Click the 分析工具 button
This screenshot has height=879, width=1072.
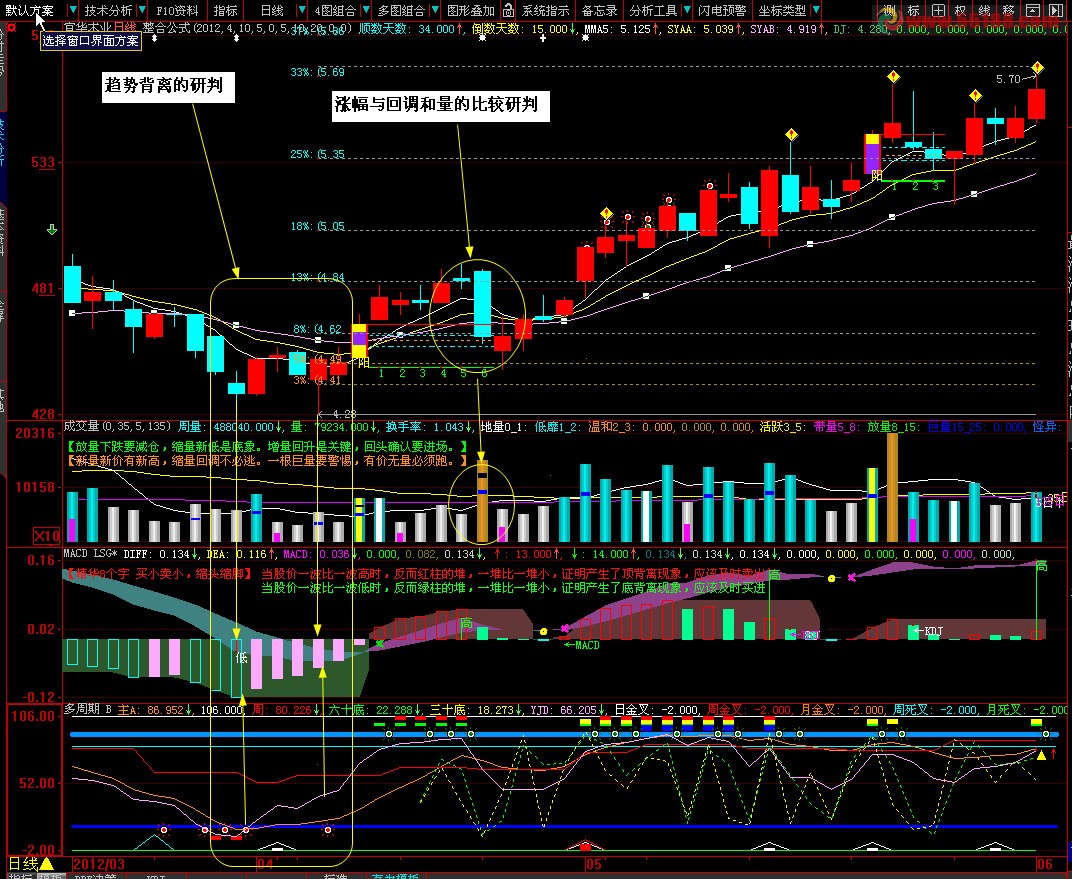click(x=654, y=10)
